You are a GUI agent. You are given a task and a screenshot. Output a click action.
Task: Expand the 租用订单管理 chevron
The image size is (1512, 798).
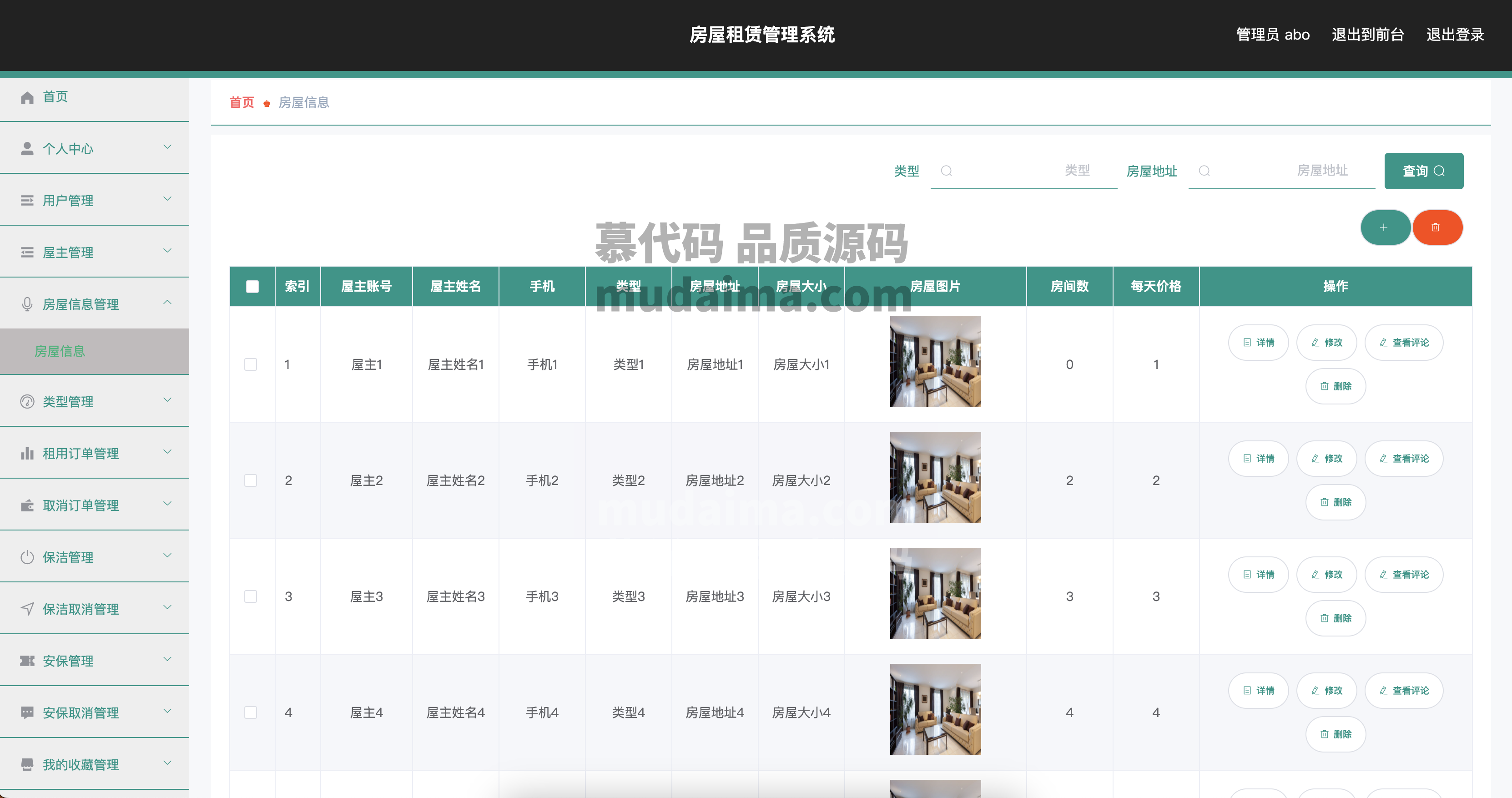pos(167,452)
